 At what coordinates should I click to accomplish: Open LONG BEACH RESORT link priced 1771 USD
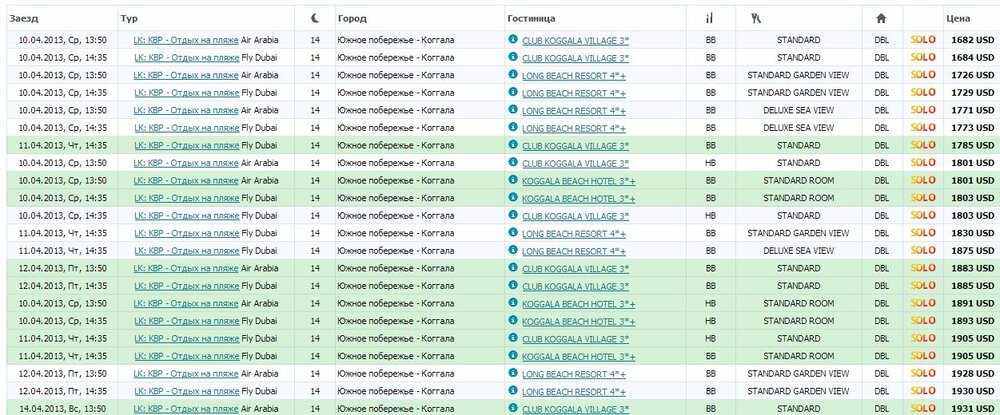point(574,110)
